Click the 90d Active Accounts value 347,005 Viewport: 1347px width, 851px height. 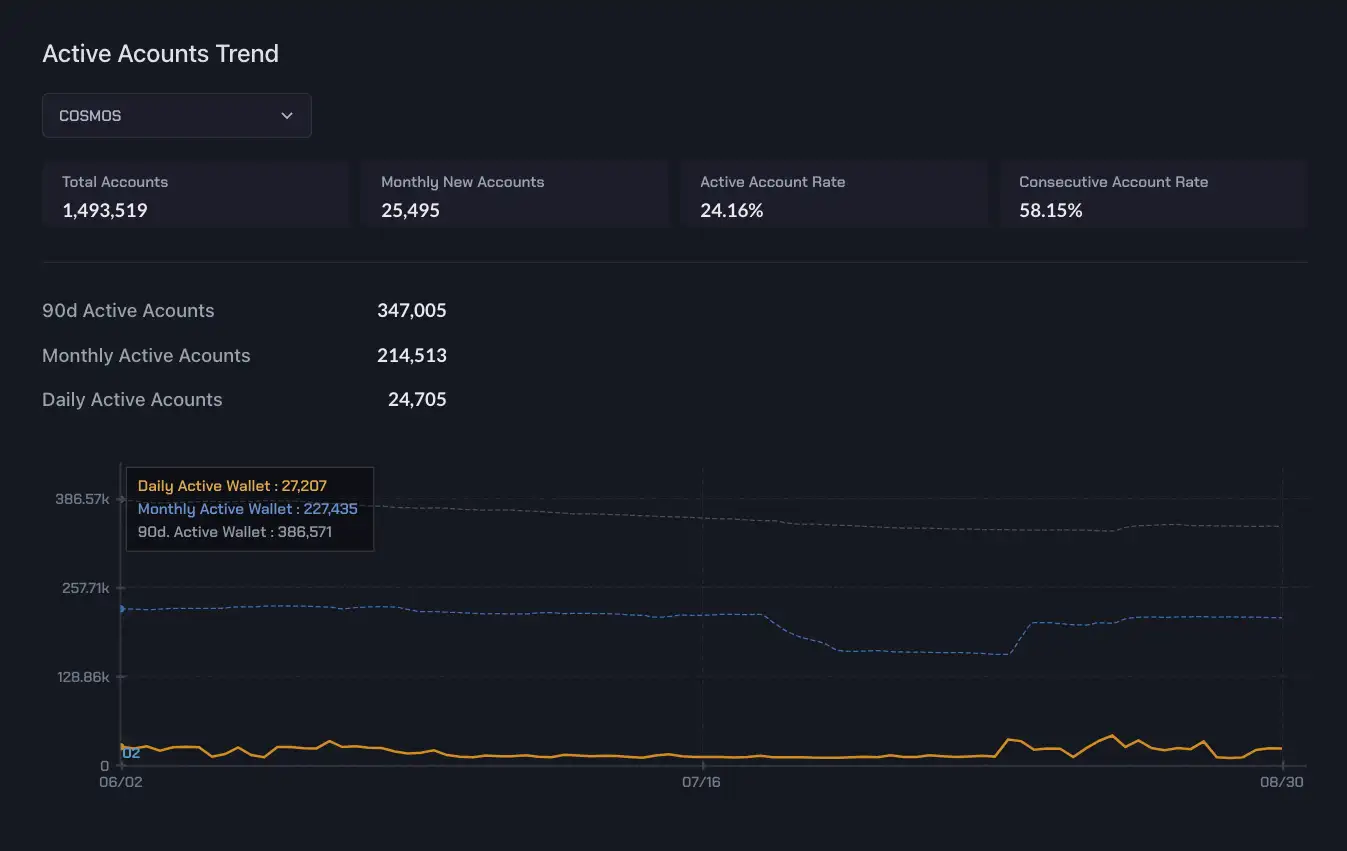tap(411, 311)
